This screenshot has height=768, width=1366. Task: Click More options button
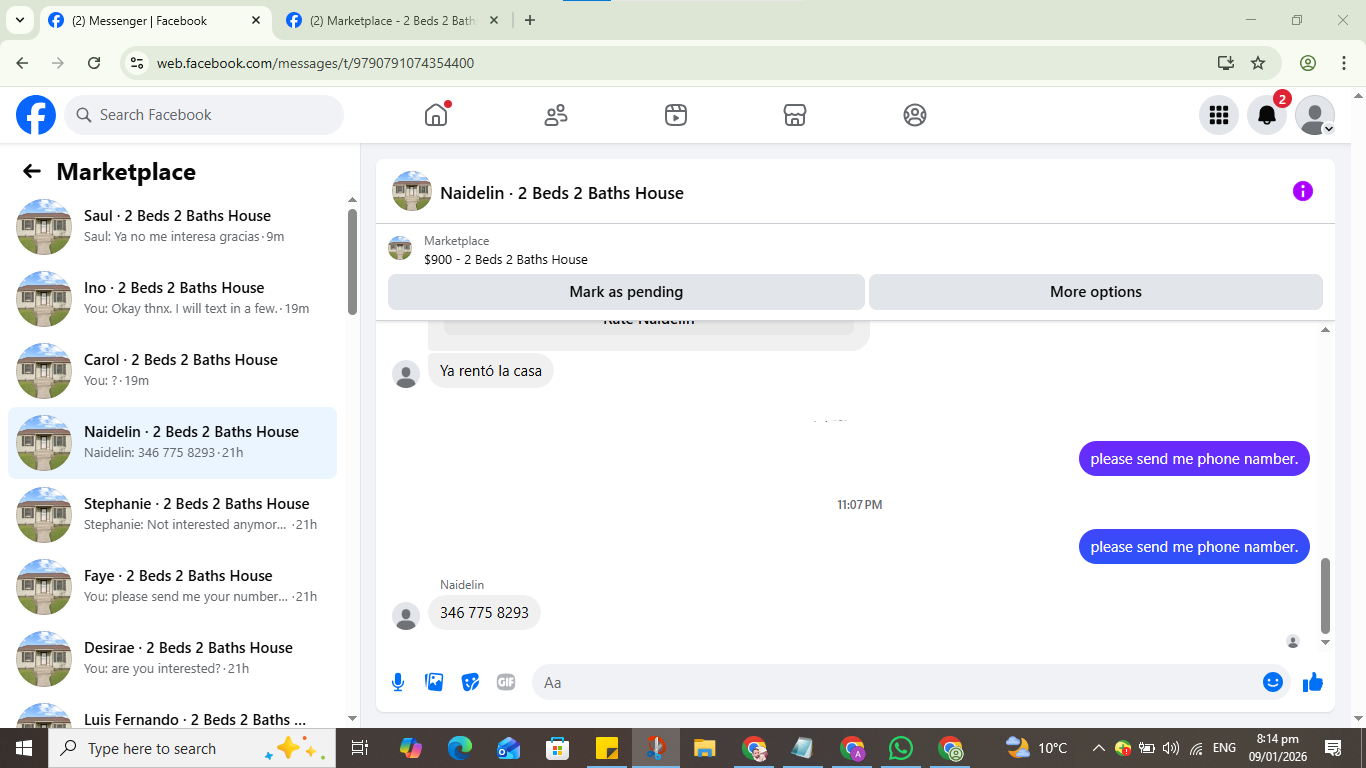coord(1096,292)
